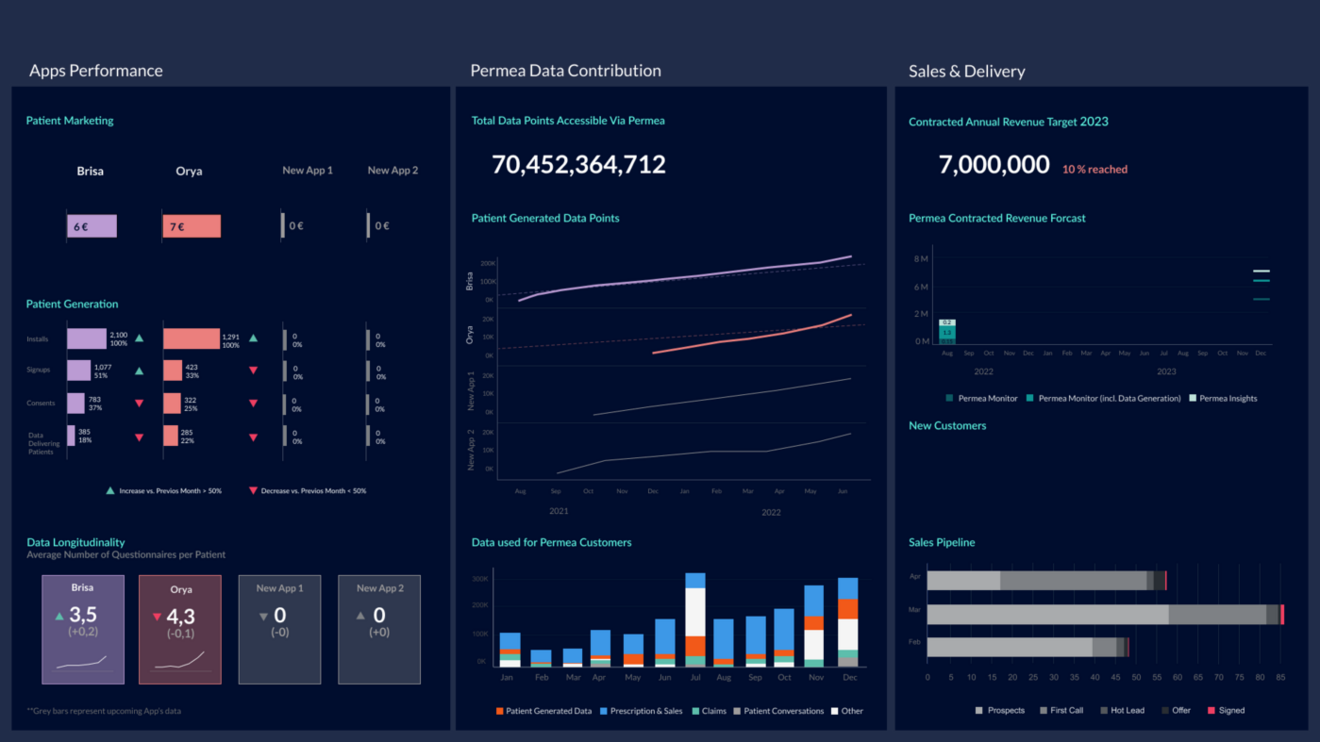Screen dimensions: 1320x742
Task: Select the Apps Performance section heading
Action: (96, 71)
